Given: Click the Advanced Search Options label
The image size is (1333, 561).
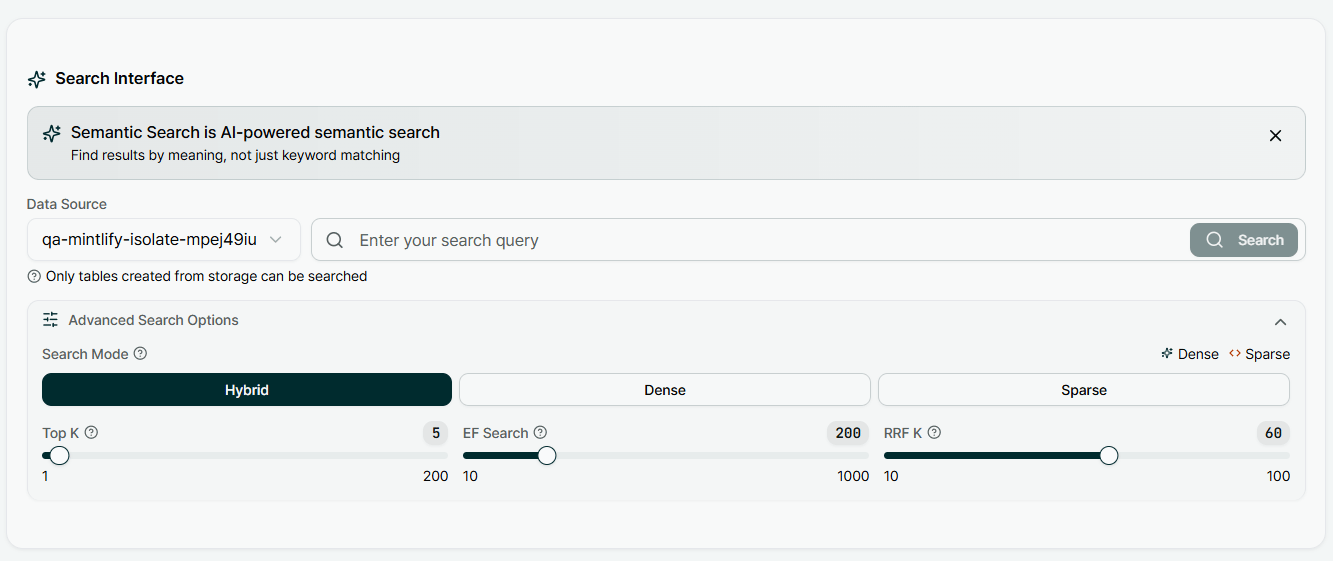Looking at the screenshot, I should click(x=153, y=320).
